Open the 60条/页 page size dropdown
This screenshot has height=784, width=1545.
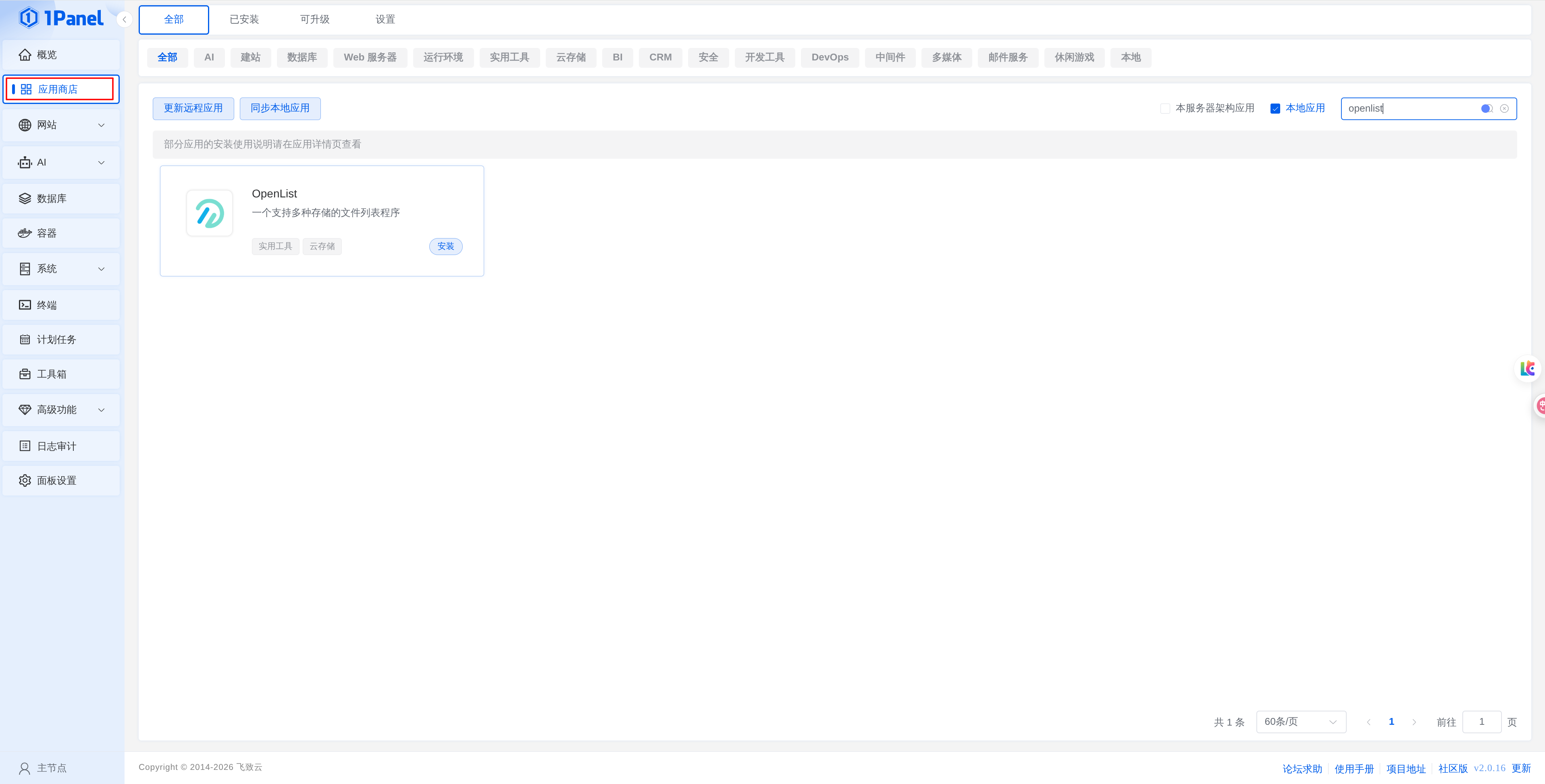[1301, 722]
